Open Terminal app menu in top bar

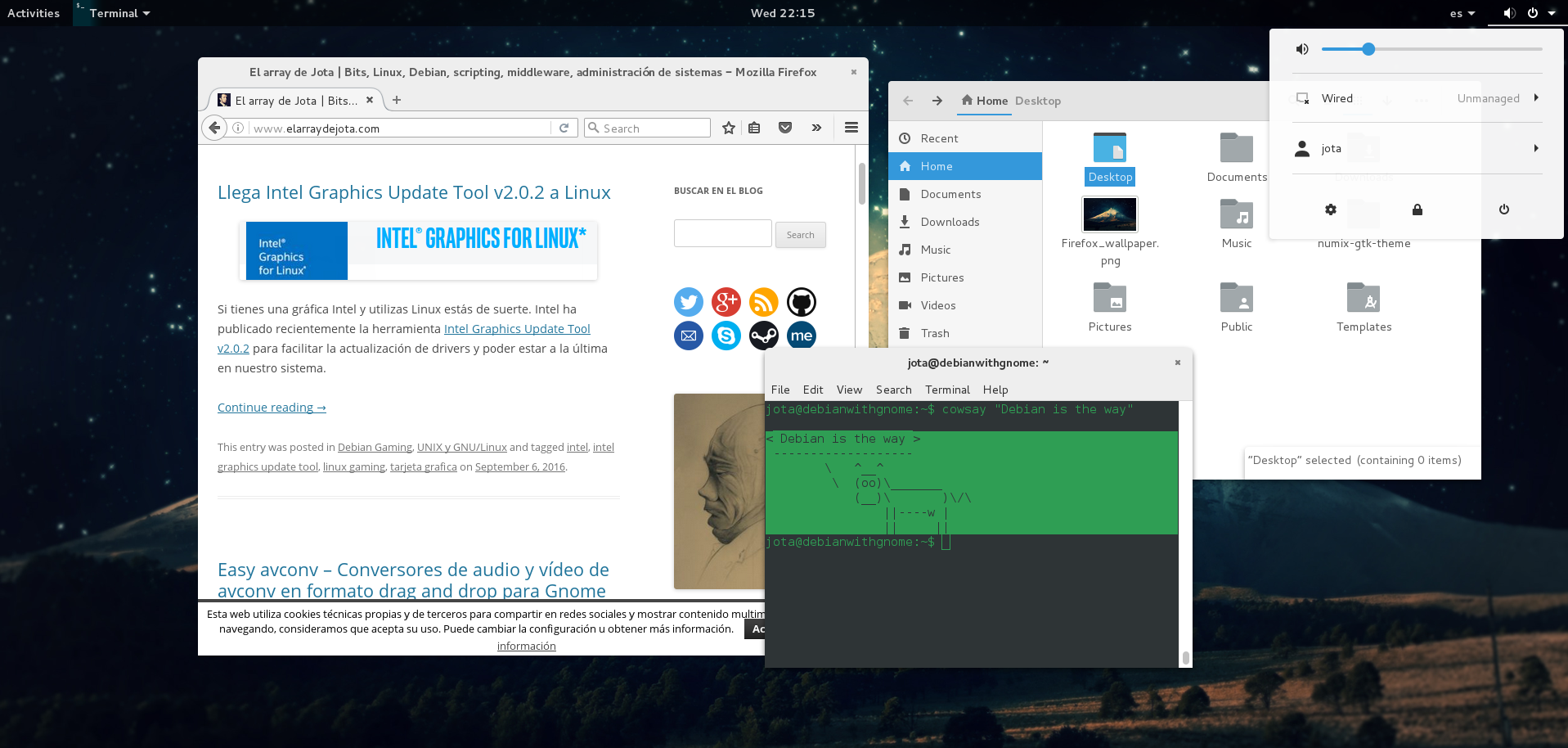point(113,13)
